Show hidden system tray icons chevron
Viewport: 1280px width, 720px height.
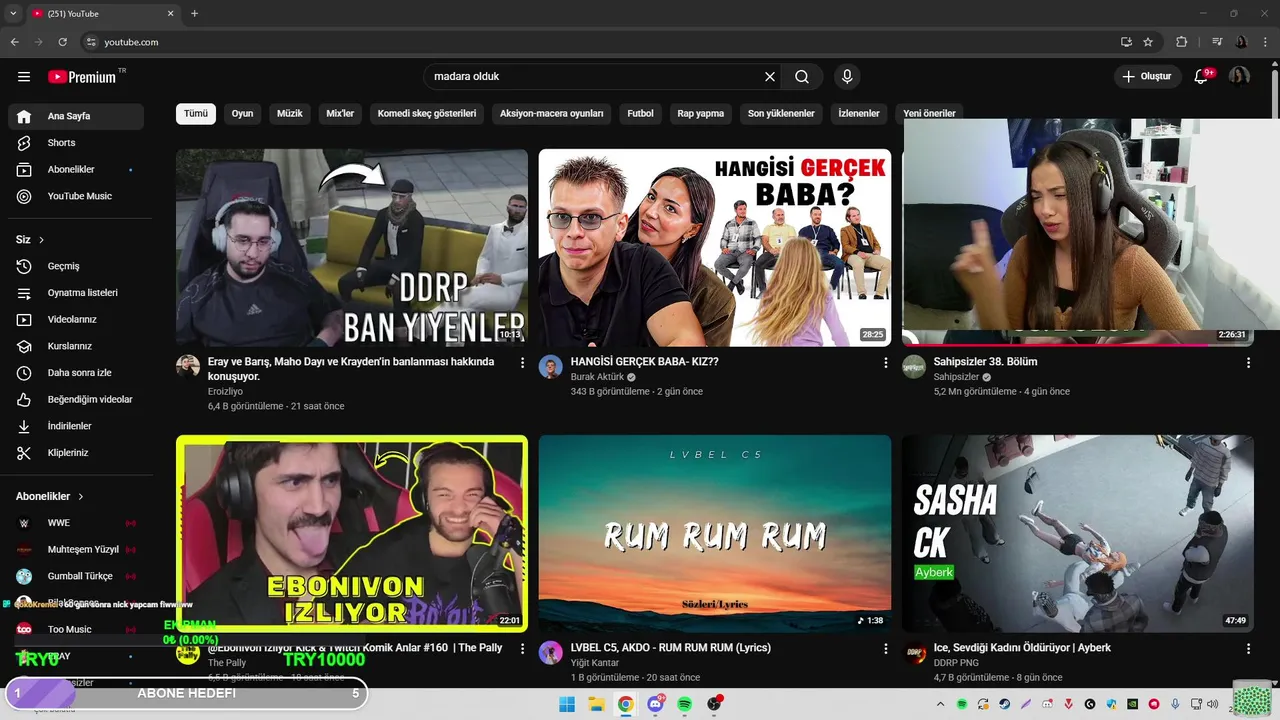(939, 704)
